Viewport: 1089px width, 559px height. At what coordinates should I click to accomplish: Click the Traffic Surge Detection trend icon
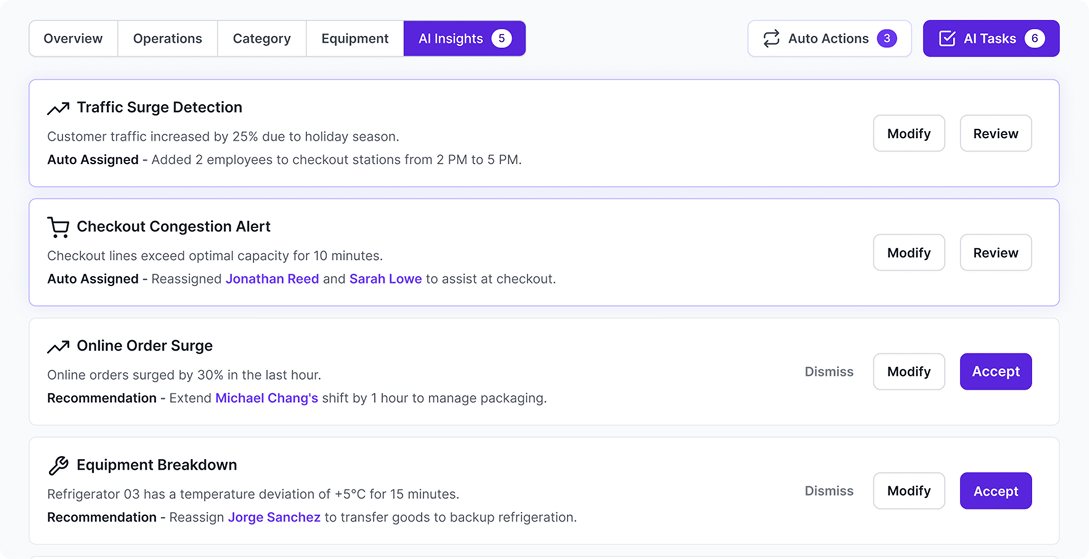[x=58, y=108]
